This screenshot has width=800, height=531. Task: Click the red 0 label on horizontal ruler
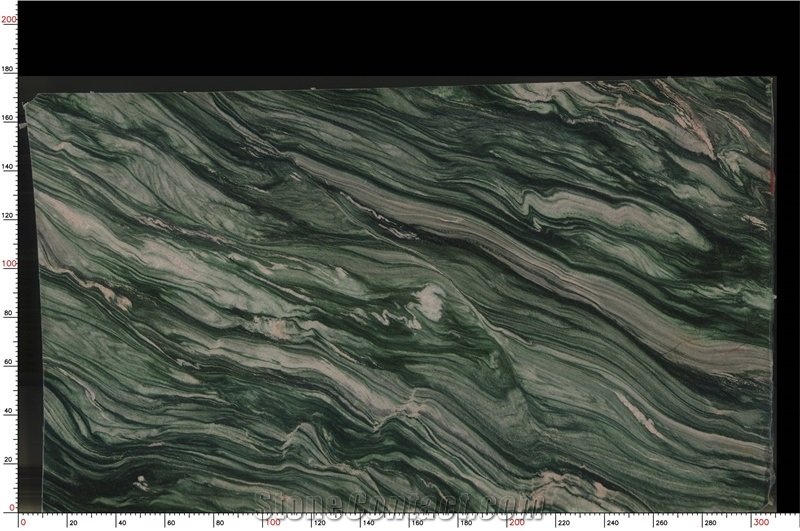[23, 522]
